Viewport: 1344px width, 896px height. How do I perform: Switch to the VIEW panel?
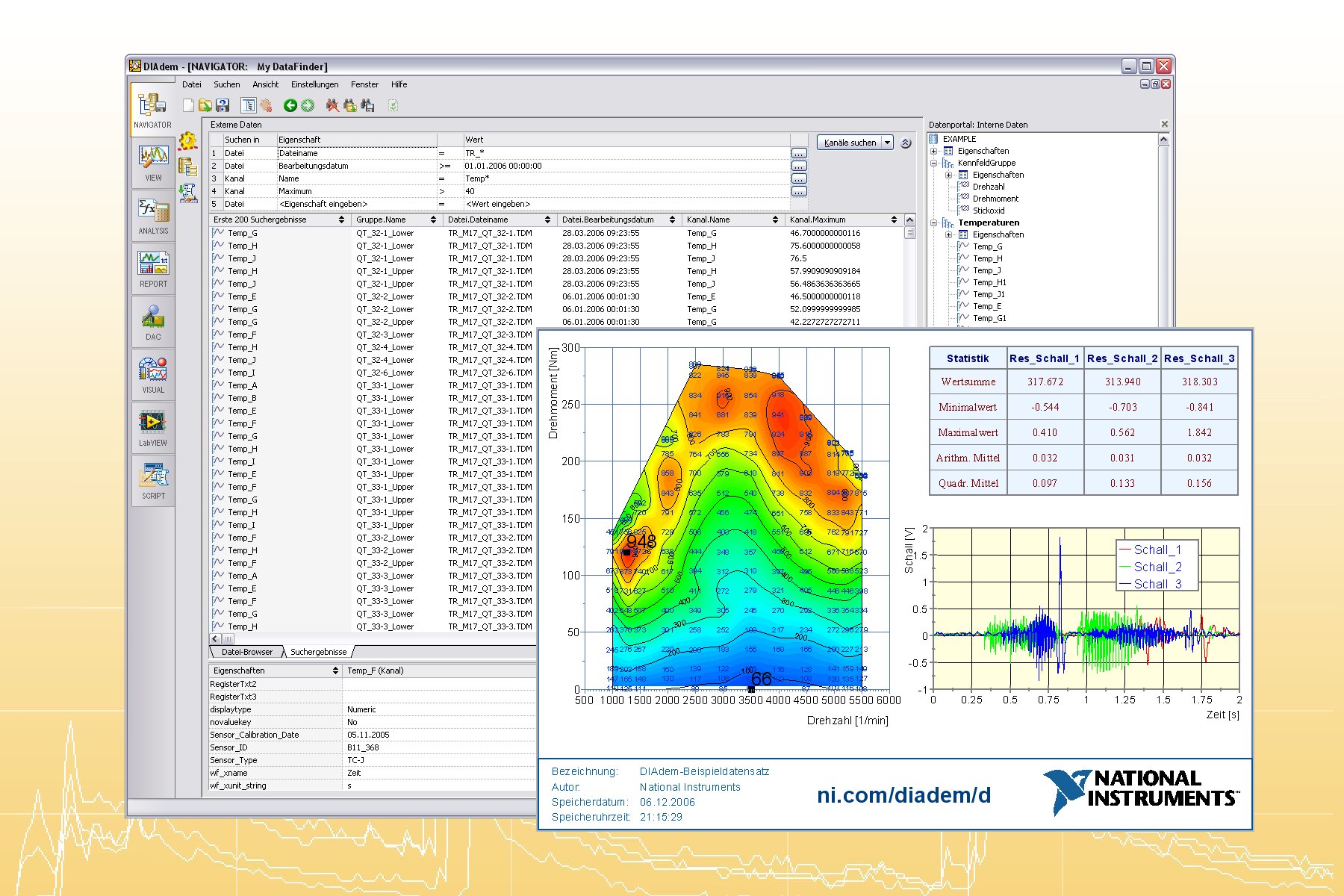153,162
